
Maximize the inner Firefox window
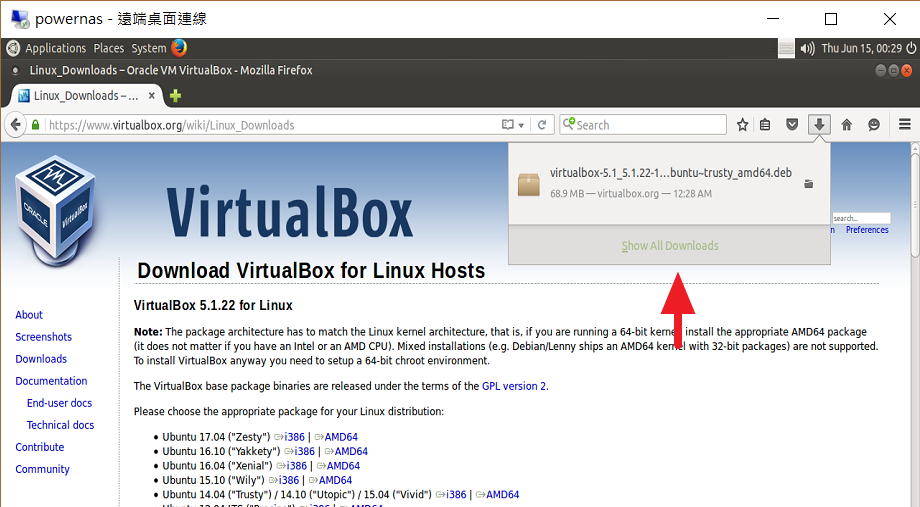click(893, 70)
